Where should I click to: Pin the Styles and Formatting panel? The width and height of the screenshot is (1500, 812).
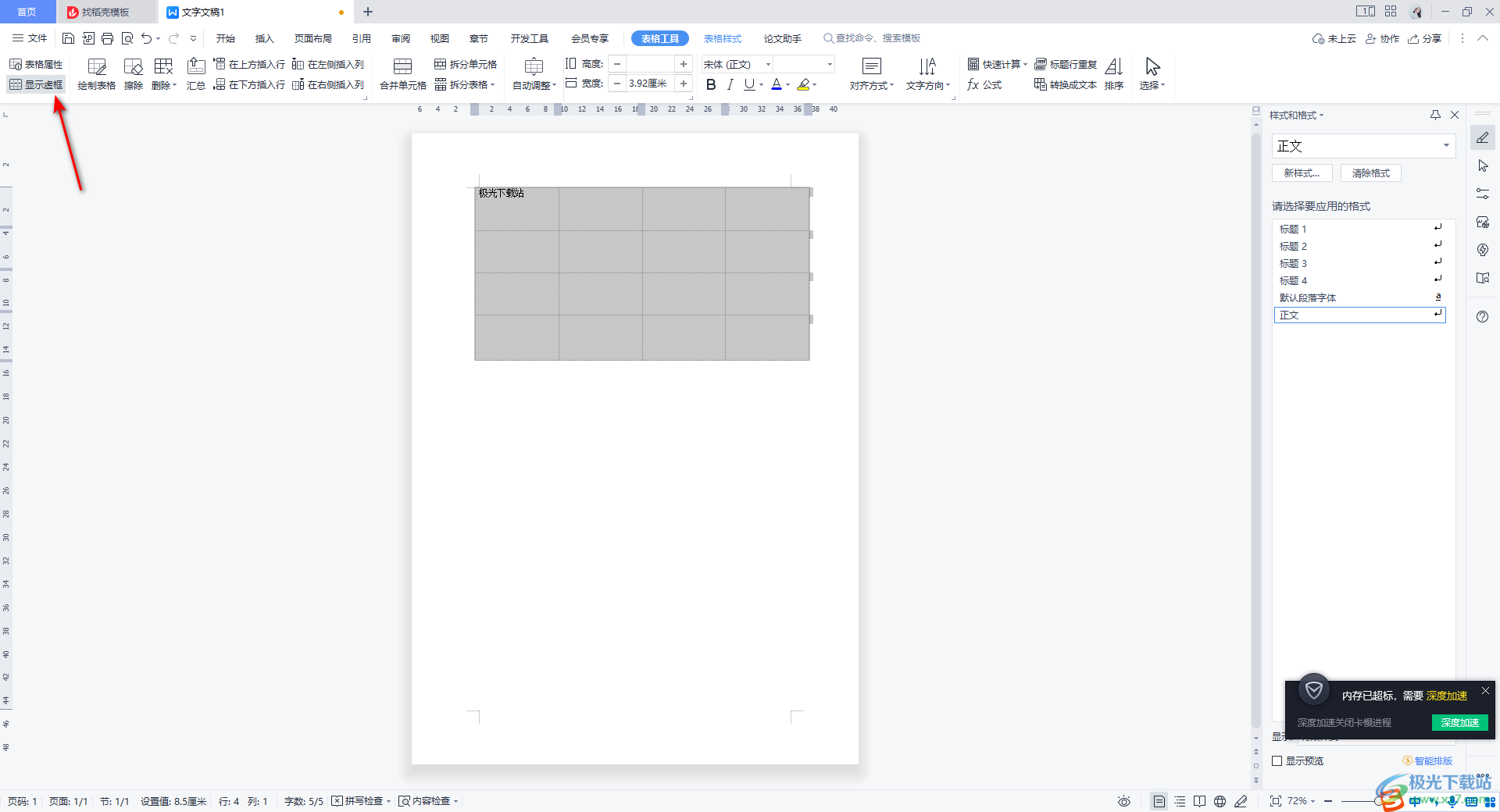tap(1435, 115)
